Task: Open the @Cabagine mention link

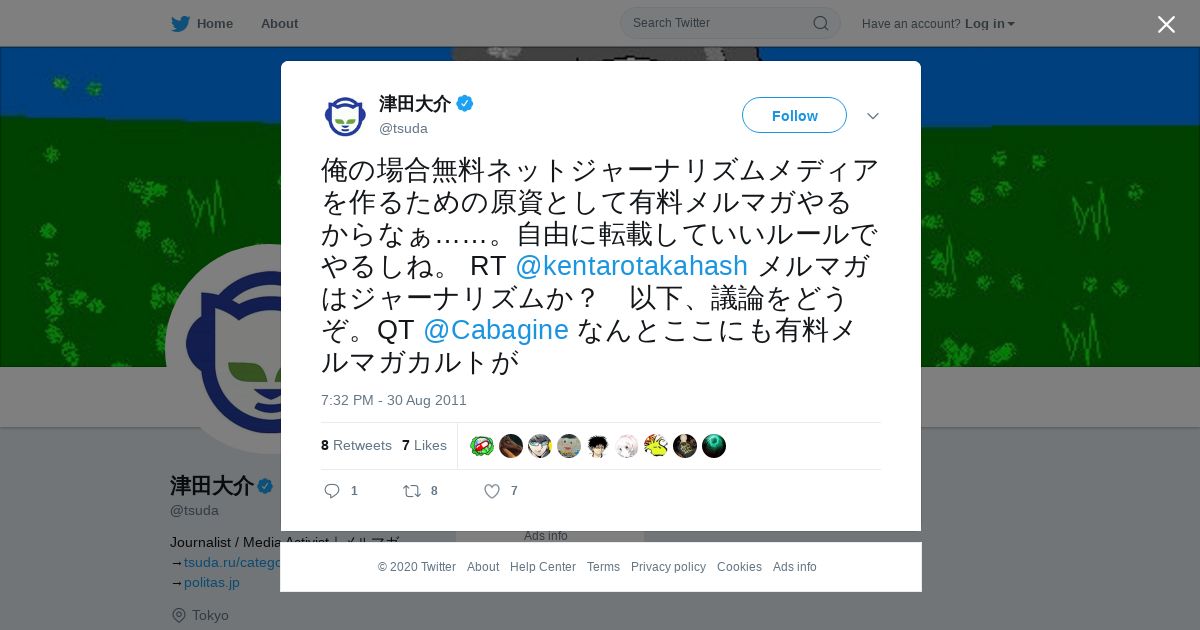Action: point(496,330)
